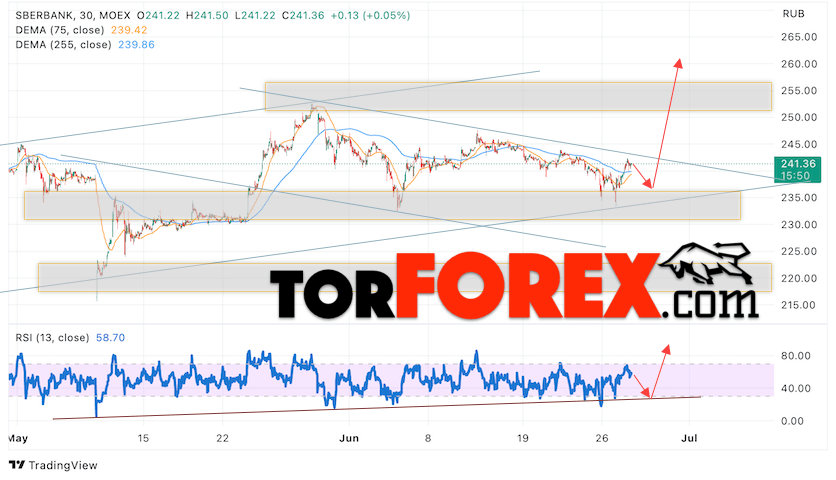Click the RUB currency label
The width and height of the screenshot is (836, 480).
click(793, 14)
